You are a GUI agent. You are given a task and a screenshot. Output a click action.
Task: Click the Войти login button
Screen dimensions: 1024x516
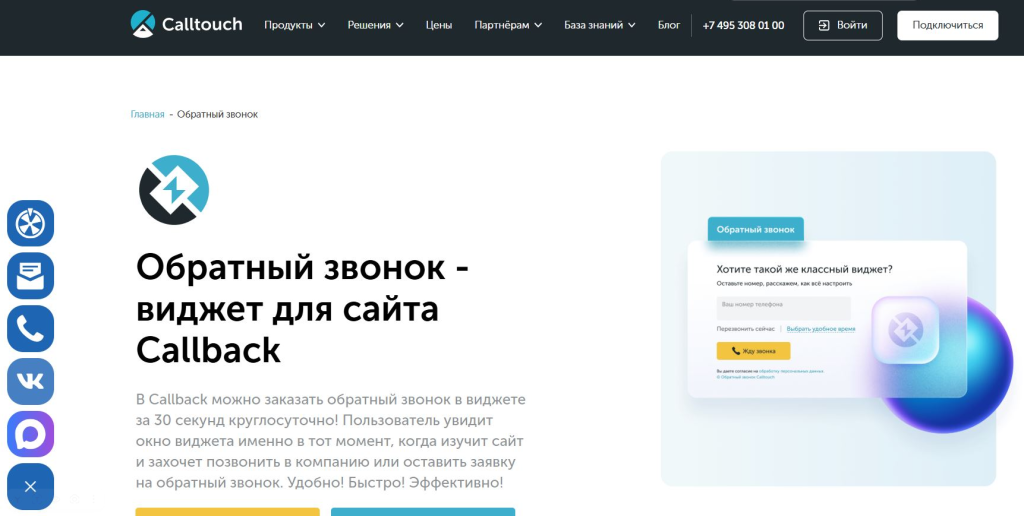(x=842, y=25)
